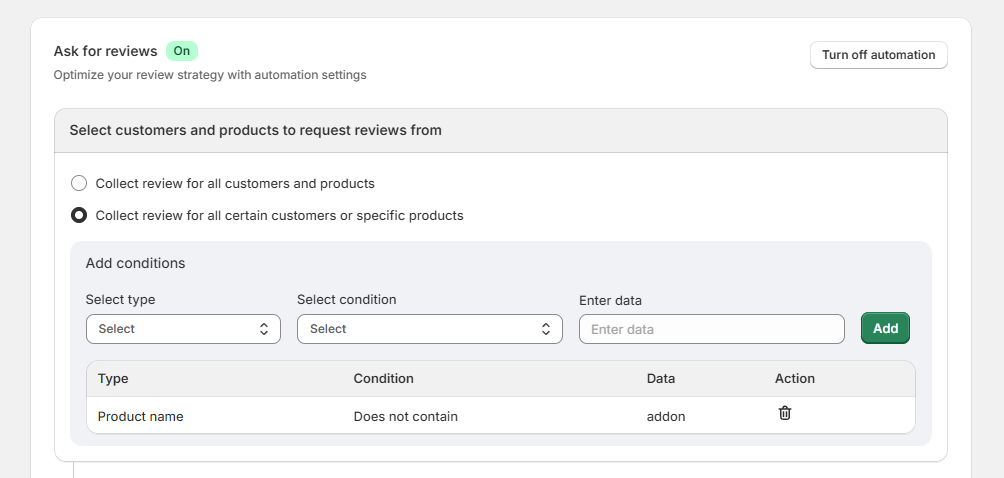Click the 'Product name' cell in conditions table
Screen dimensions: 1004x478
[x=140, y=416]
